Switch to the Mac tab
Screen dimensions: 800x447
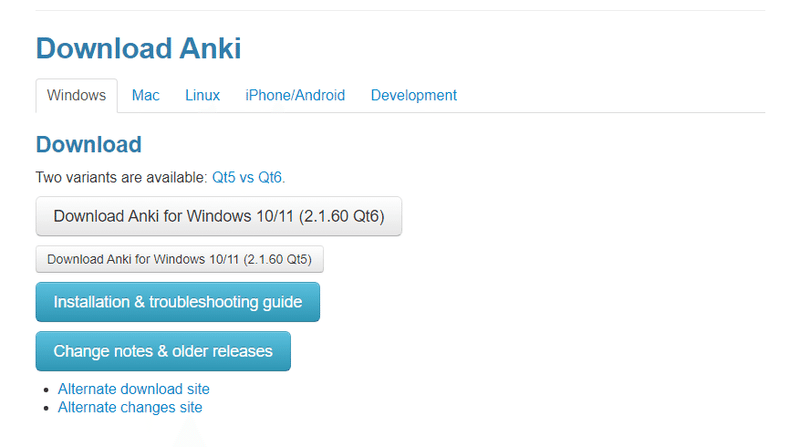(x=145, y=95)
